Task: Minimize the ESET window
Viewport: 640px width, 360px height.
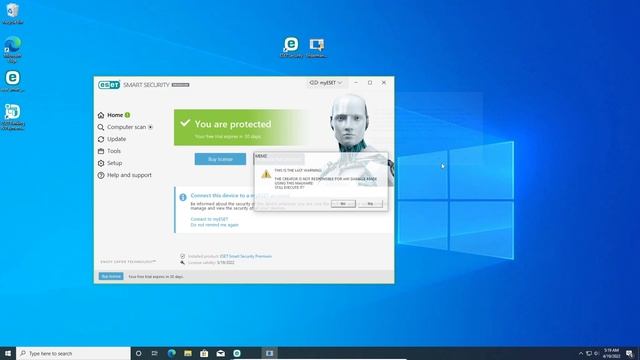Action: click(356, 82)
